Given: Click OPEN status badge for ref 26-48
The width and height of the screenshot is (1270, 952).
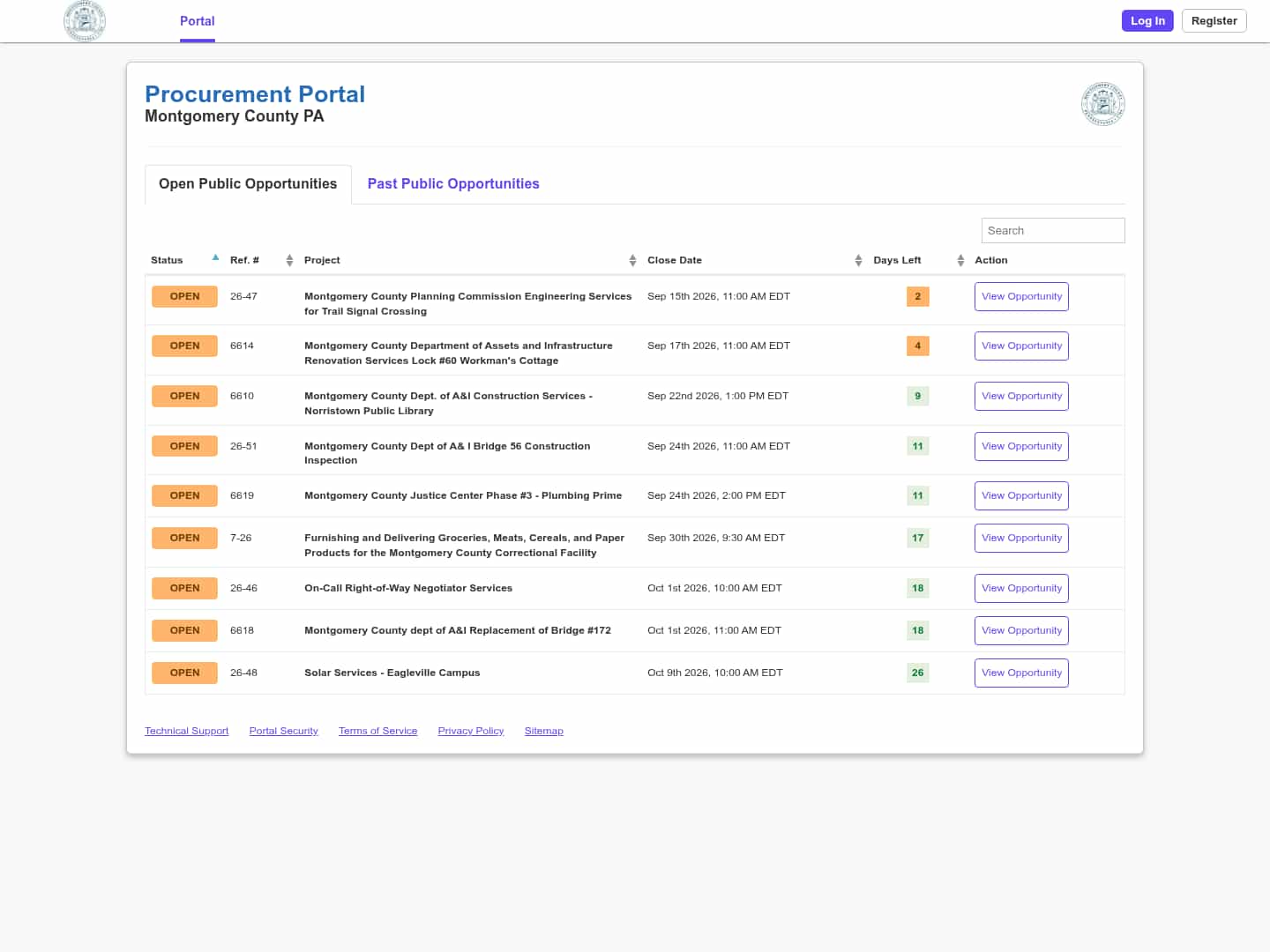Looking at the screenshot, I should (x=185, y=673).
